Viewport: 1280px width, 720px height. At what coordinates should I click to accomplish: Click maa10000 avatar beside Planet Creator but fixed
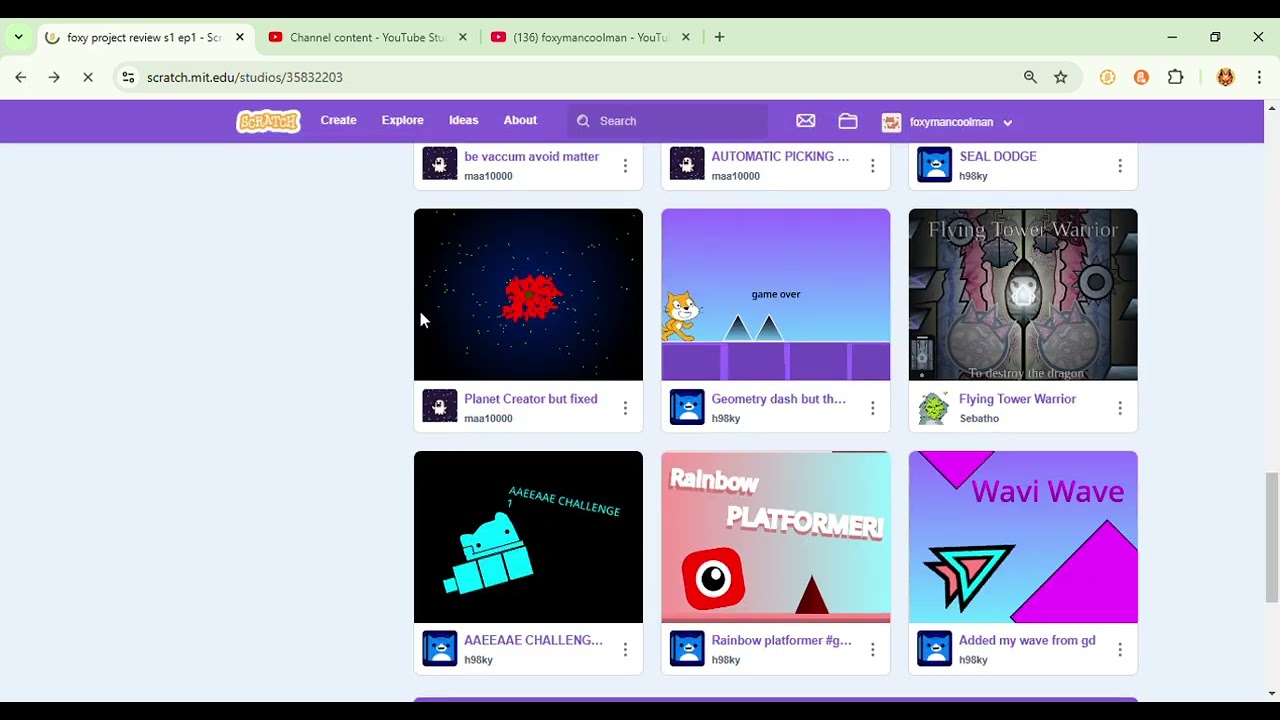coord(439,406)
